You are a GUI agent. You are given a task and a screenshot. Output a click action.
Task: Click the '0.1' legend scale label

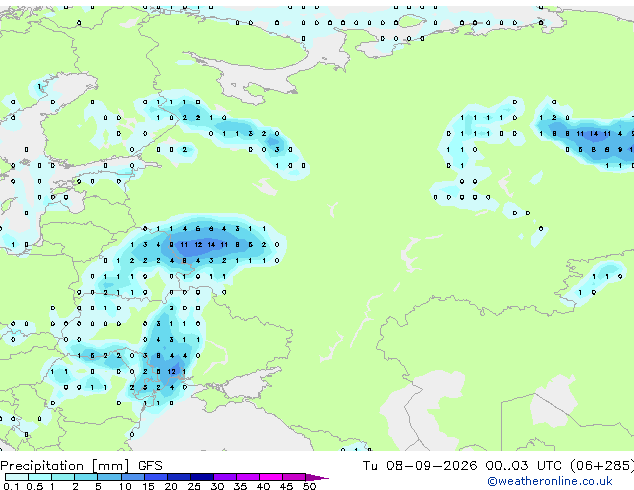pyautogui.click(x=11, y=486)
